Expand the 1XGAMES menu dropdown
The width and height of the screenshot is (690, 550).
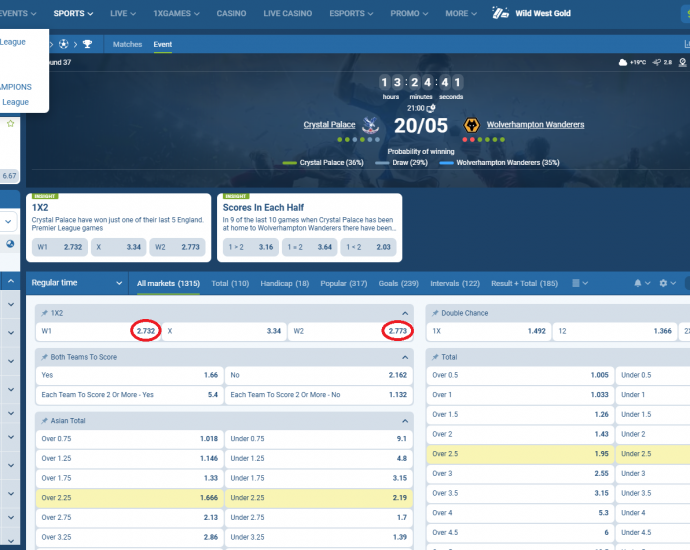[176, 14]
